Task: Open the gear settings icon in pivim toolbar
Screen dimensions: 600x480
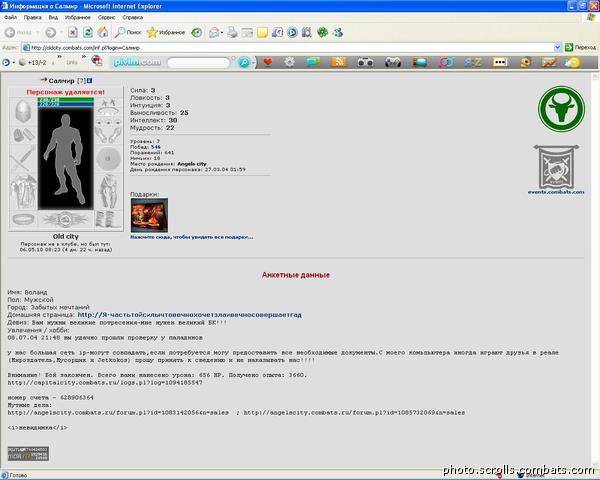Action: (289, 62)
